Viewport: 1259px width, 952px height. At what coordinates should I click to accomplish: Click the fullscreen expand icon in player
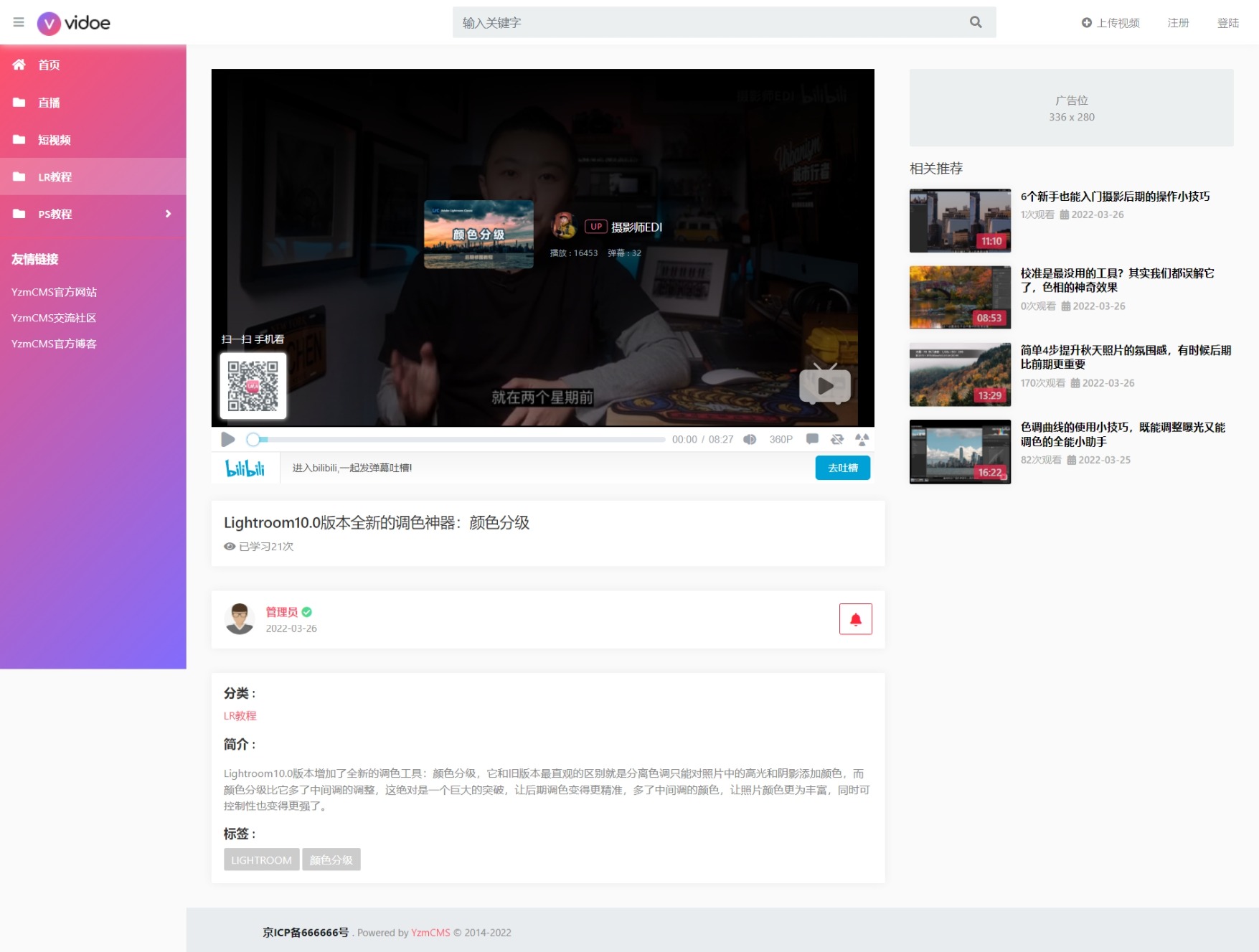pos(862,439)
